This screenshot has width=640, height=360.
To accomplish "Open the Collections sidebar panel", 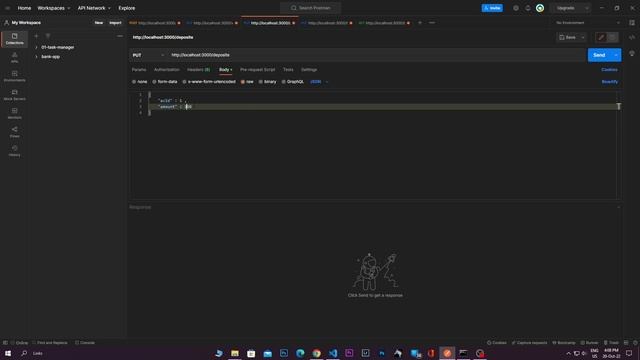I will pyautogui.click(x=14, y=39).
